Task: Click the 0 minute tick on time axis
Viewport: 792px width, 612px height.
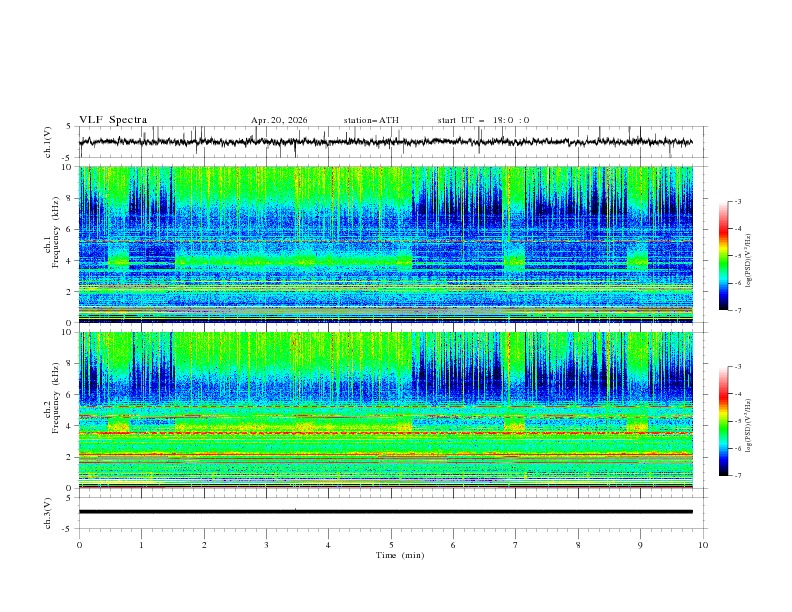Action: coord(79,545)
